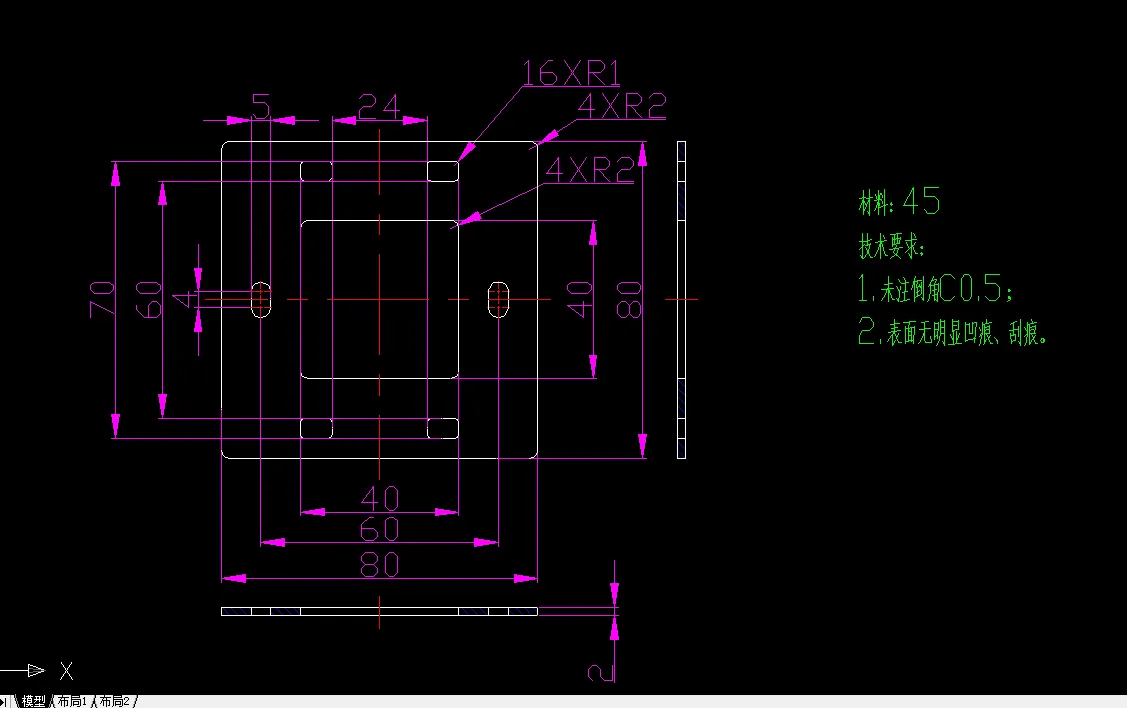Select the 16XR1 radius annotation
This screenshot has height=708, width=1127.
point(571,73)
